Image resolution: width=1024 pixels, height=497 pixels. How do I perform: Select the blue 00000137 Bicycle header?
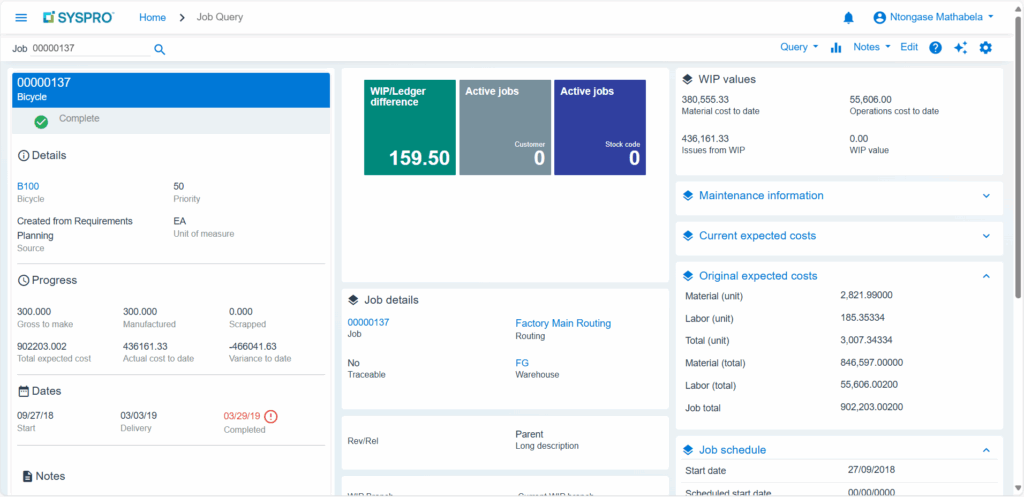pos(171,90)
